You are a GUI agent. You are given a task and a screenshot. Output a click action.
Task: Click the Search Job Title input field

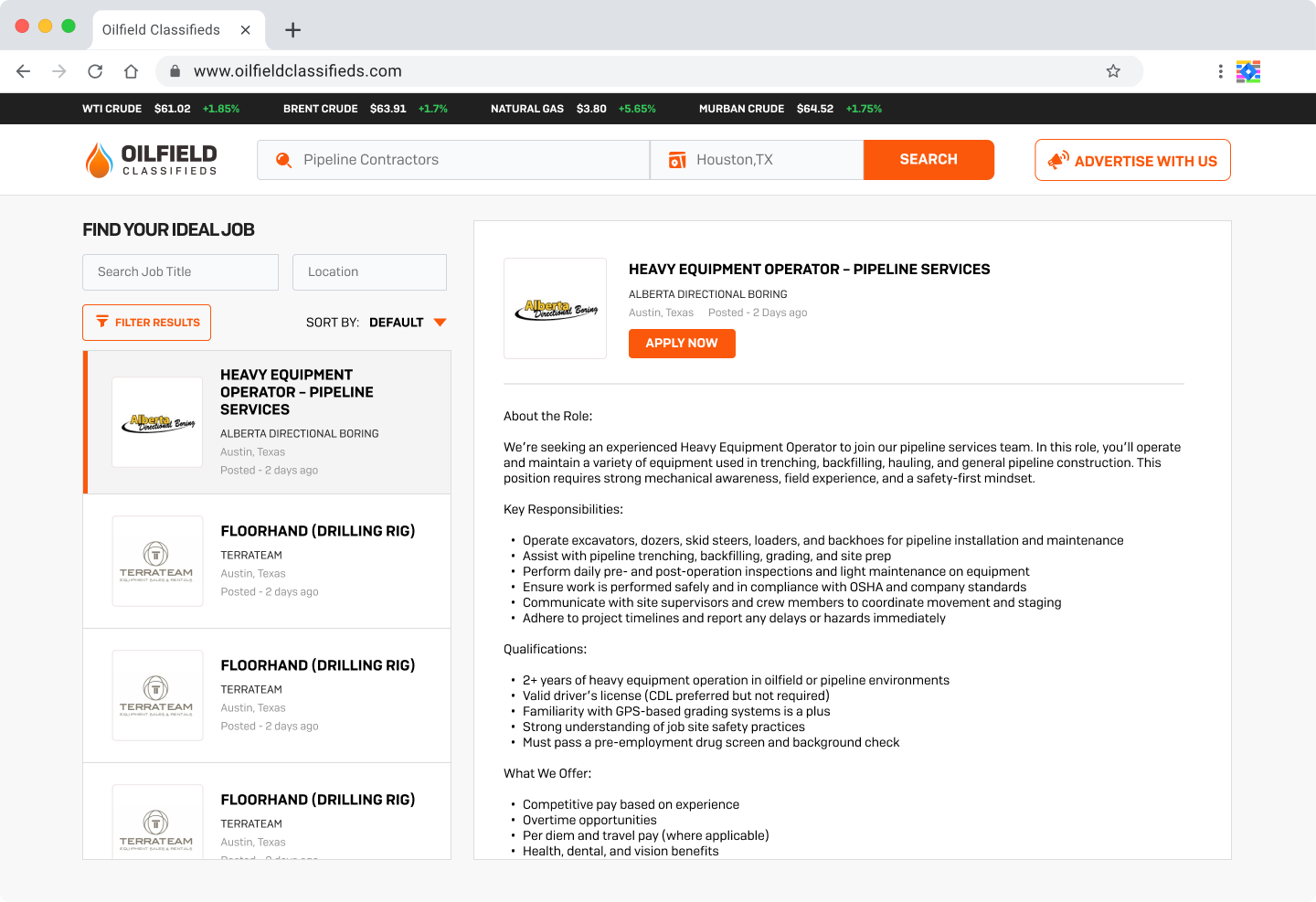(180, 272)
